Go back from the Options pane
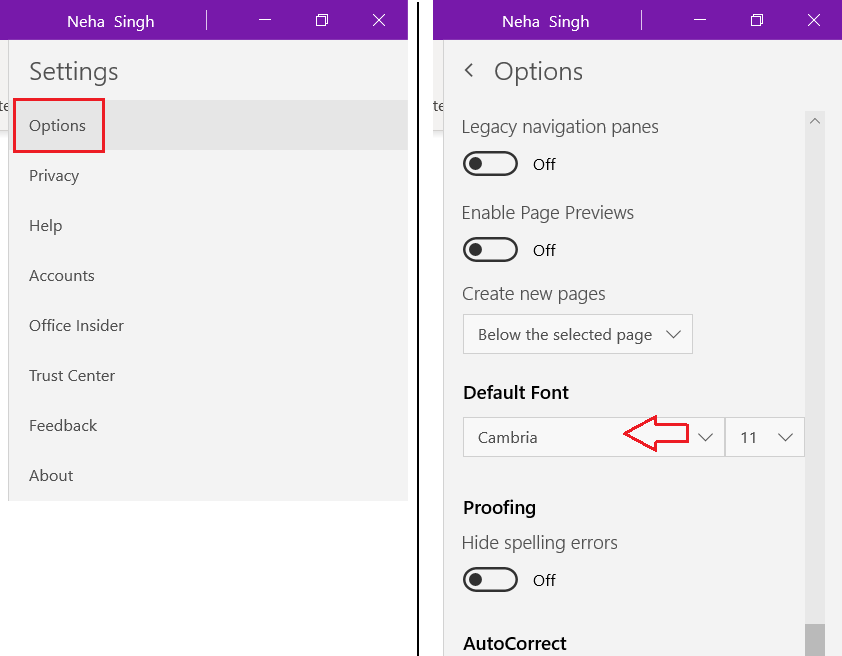Screen dimensions: 842x656 coord(469,70)
